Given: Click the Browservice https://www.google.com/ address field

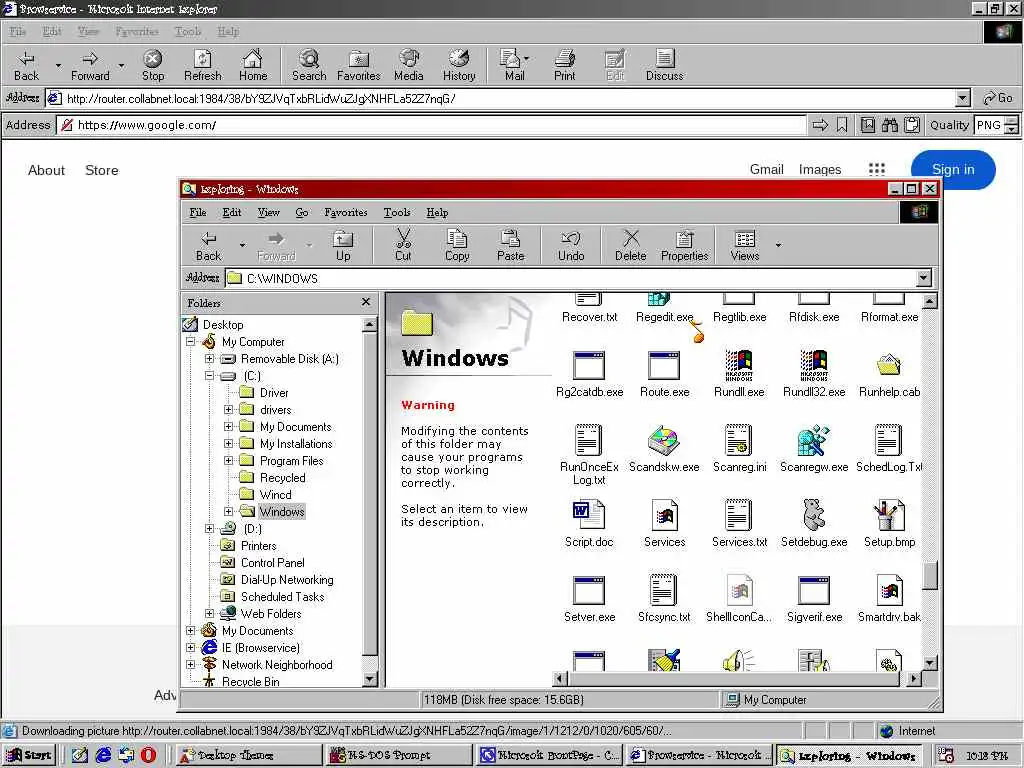Looking at the screenshot, I should pos(431,125).
